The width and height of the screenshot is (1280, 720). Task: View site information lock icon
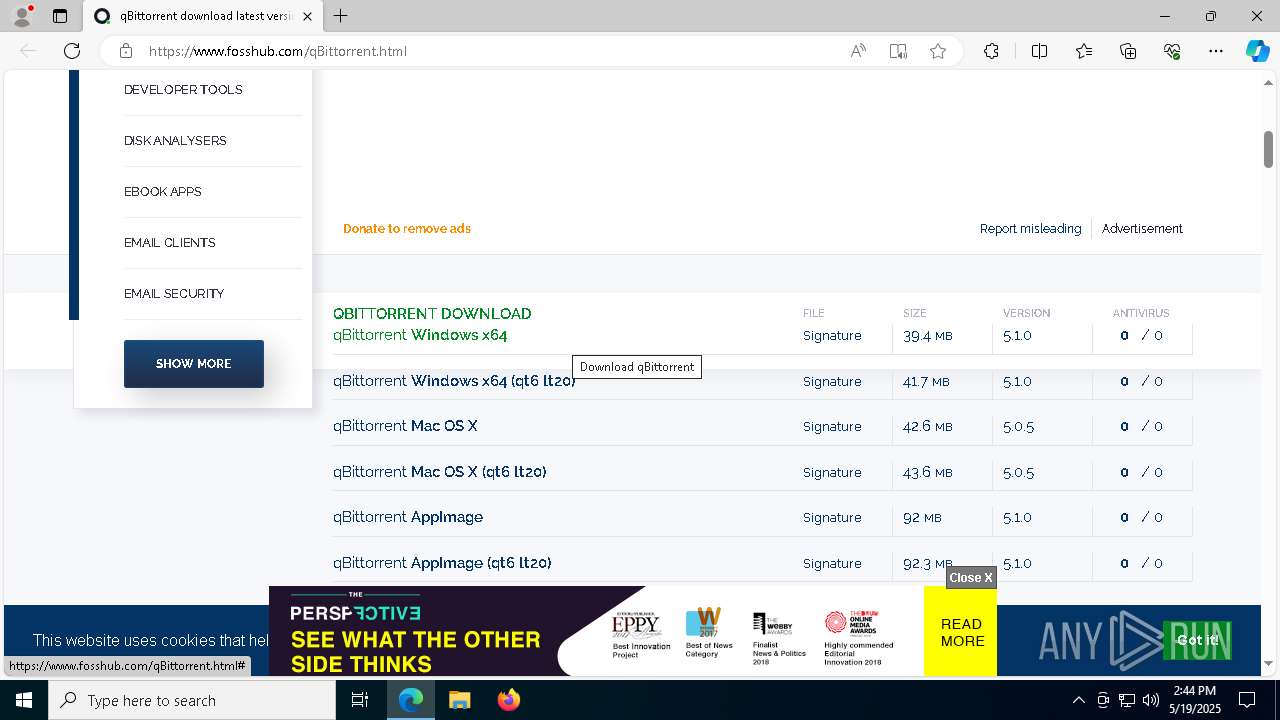pos(125,51)
